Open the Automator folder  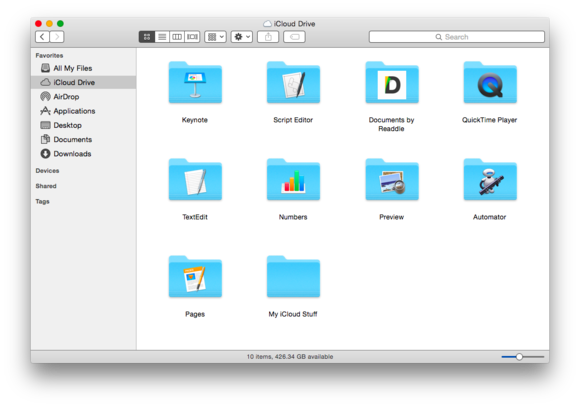coord(490,180)
